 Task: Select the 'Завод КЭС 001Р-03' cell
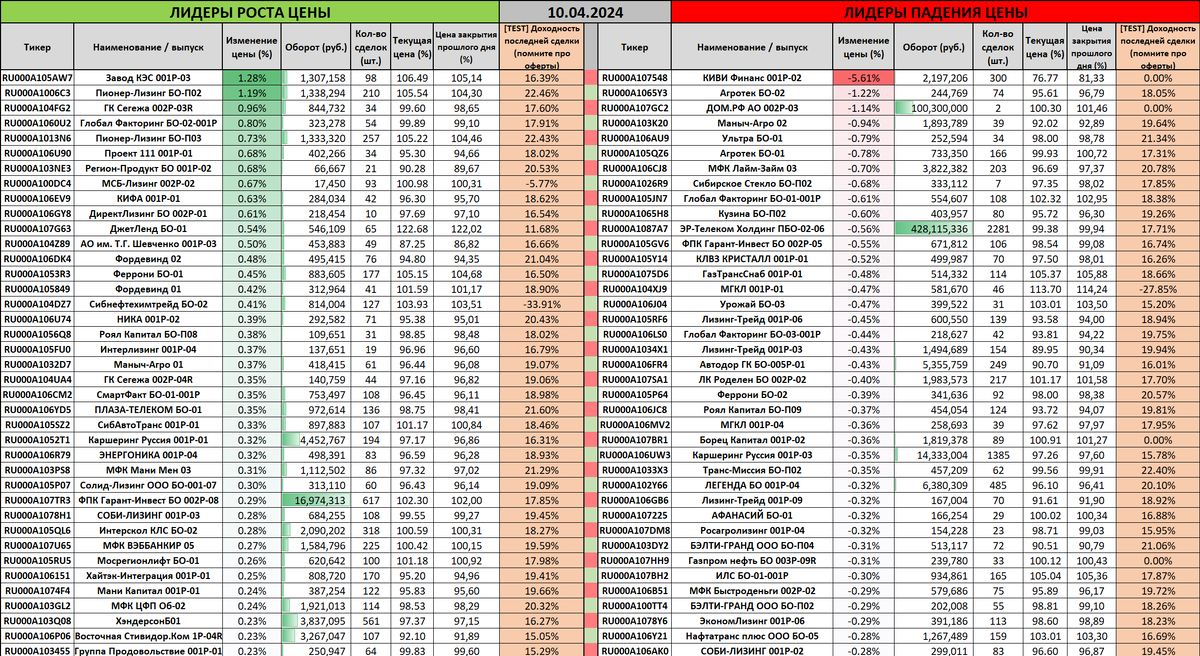(x=148, y=77)
